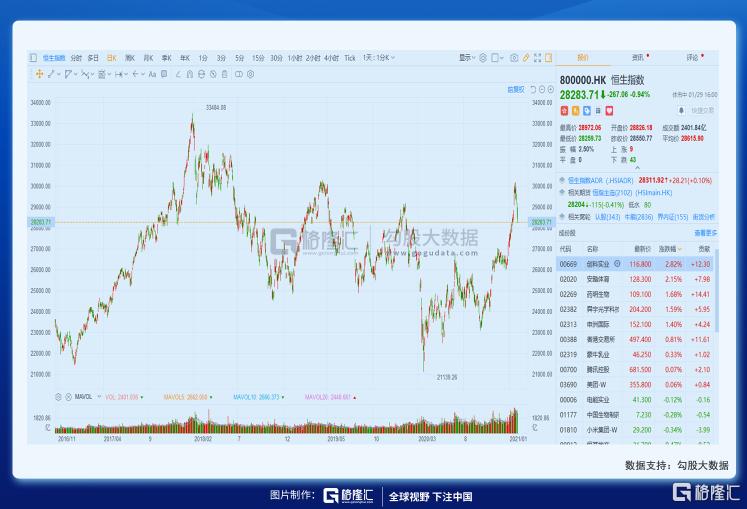Click the 查看更多 view more link
The height and width of the screenshot is (509, 747).
[706, 233]
